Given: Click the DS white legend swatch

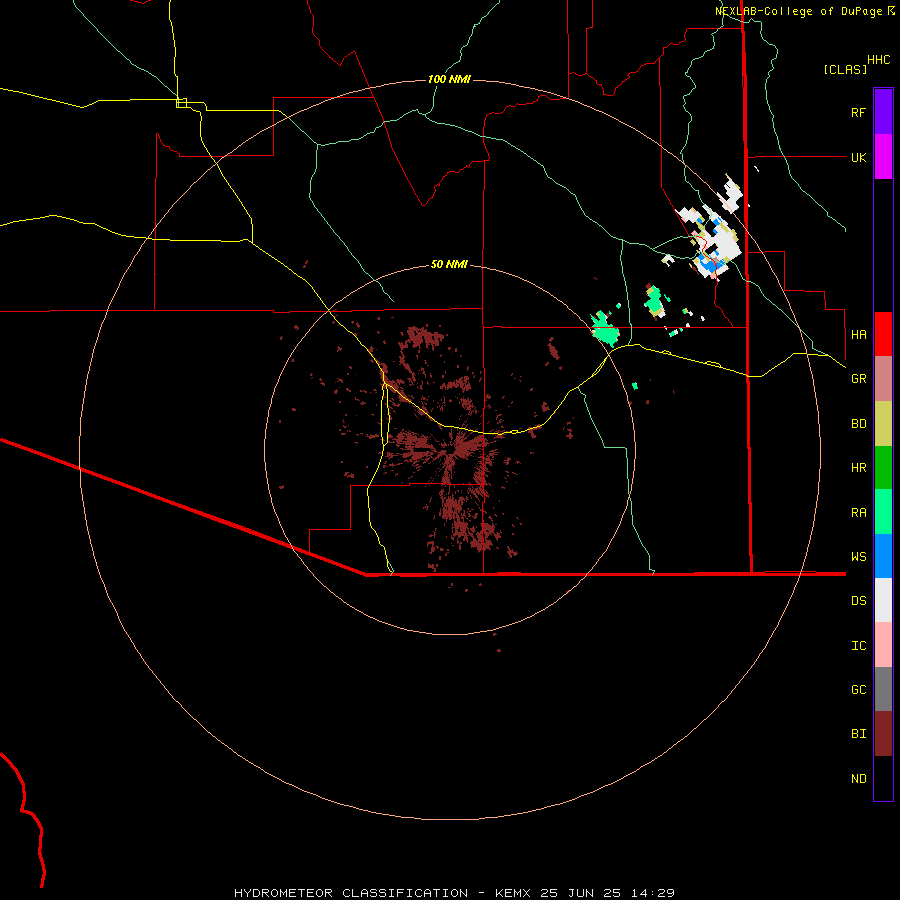Looking at the screenshot, I should pyautogui.click(x=883, y=600).
